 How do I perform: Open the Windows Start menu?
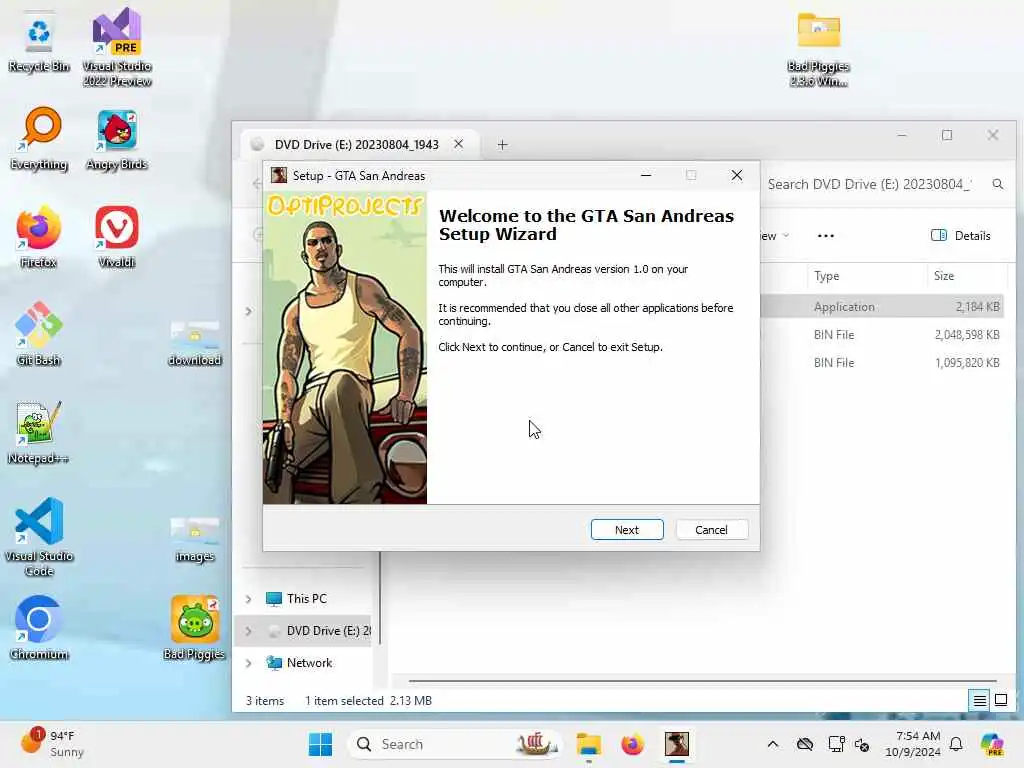pos(320,744)
